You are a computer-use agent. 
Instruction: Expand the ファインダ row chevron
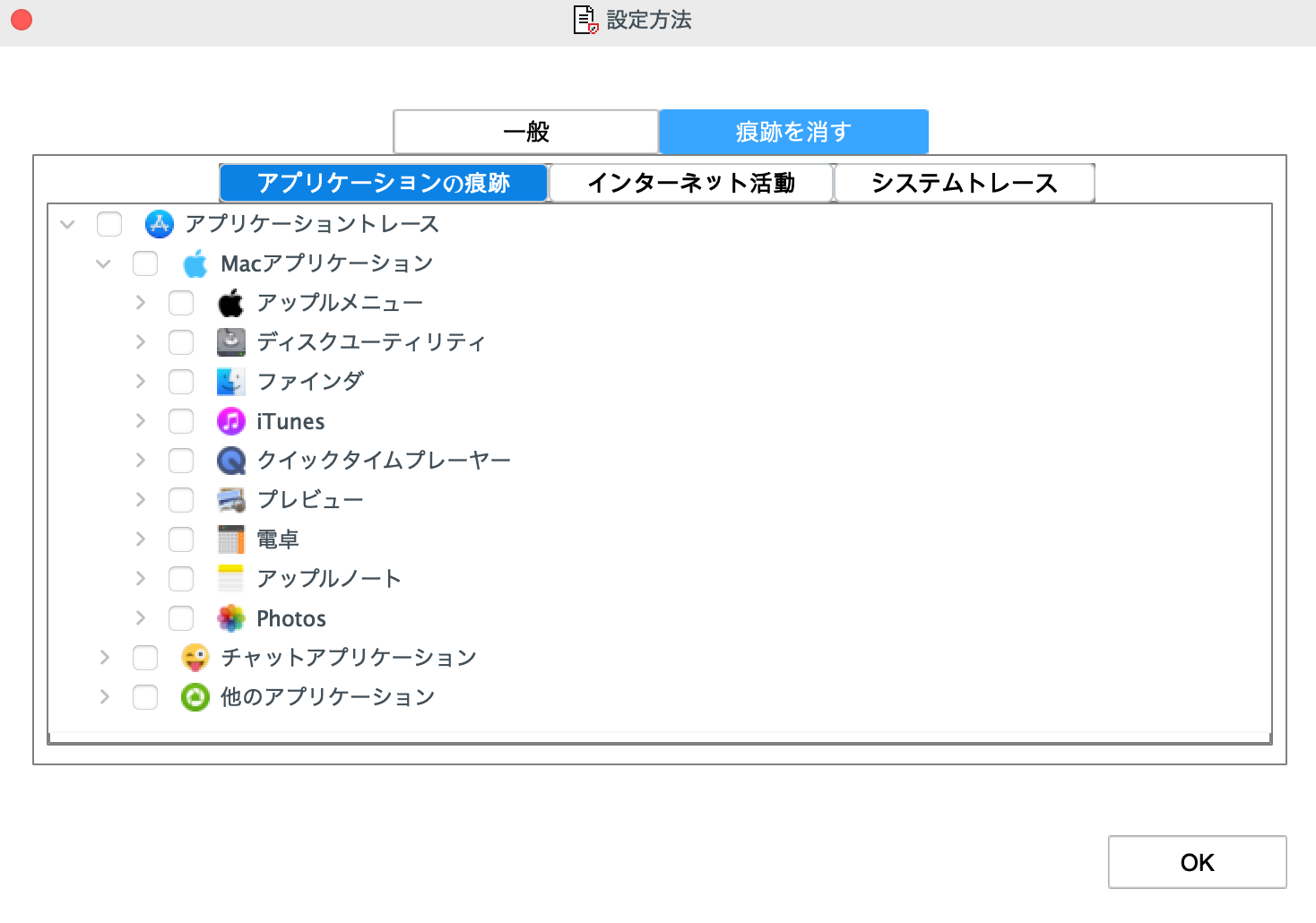(141, 382)
